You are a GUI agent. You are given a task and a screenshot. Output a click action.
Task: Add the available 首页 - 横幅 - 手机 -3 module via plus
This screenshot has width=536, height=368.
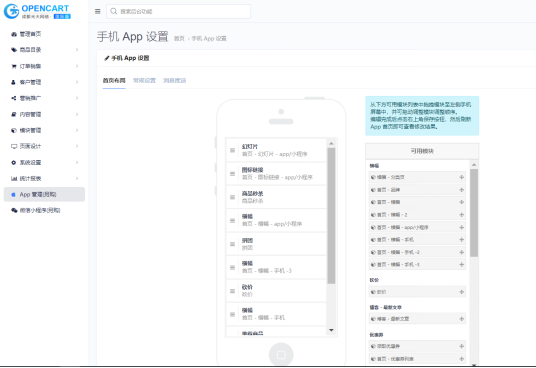(x=461, y=264)
